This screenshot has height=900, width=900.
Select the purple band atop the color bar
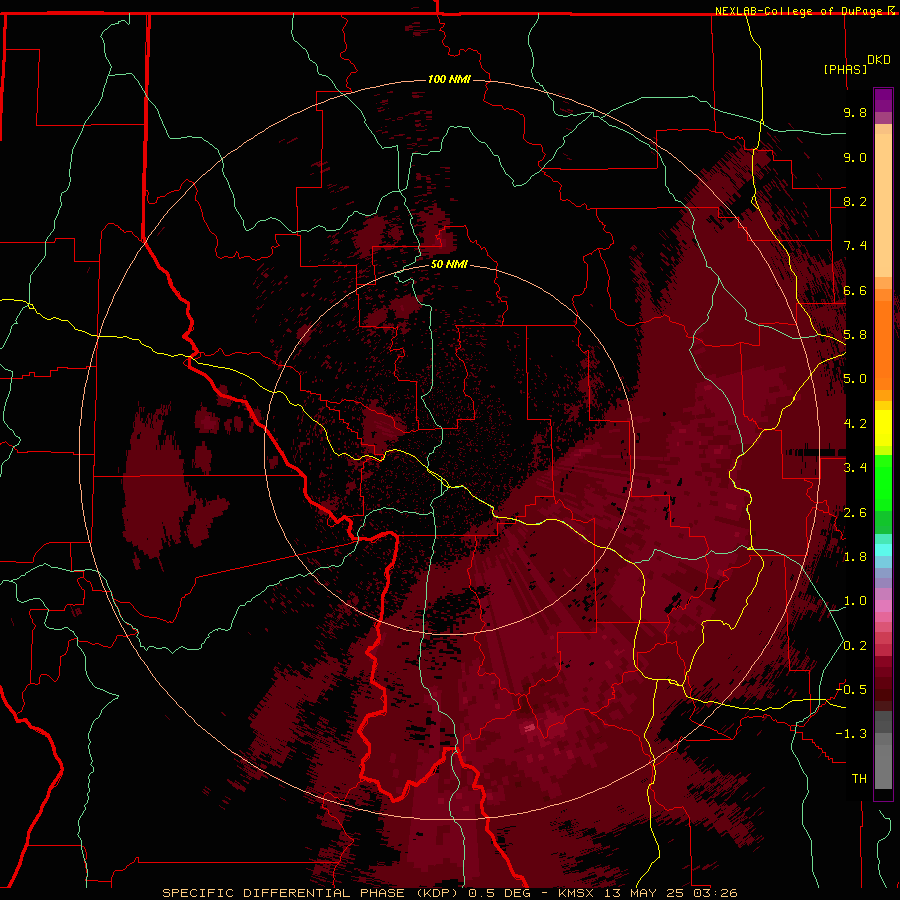click(883, 100)
